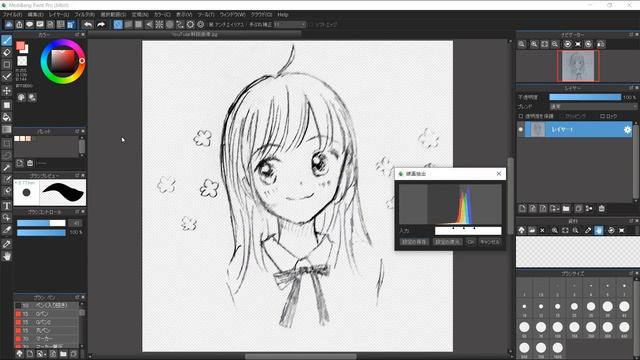The image size is (640, 360).
Task: Click the Undo arrow in the top toolbar
Action: click(x=87, y=24)
